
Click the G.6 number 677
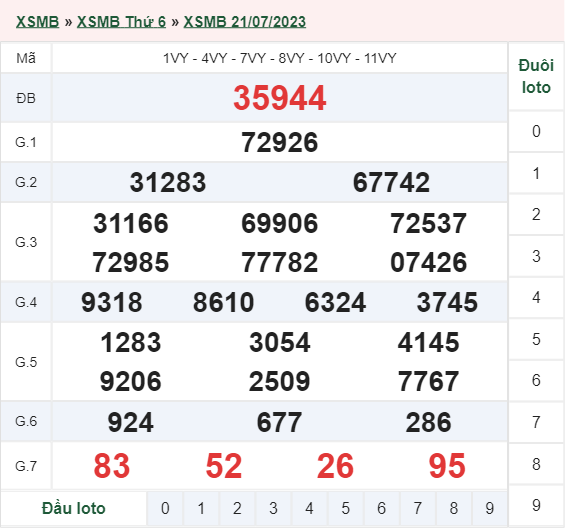280,422
